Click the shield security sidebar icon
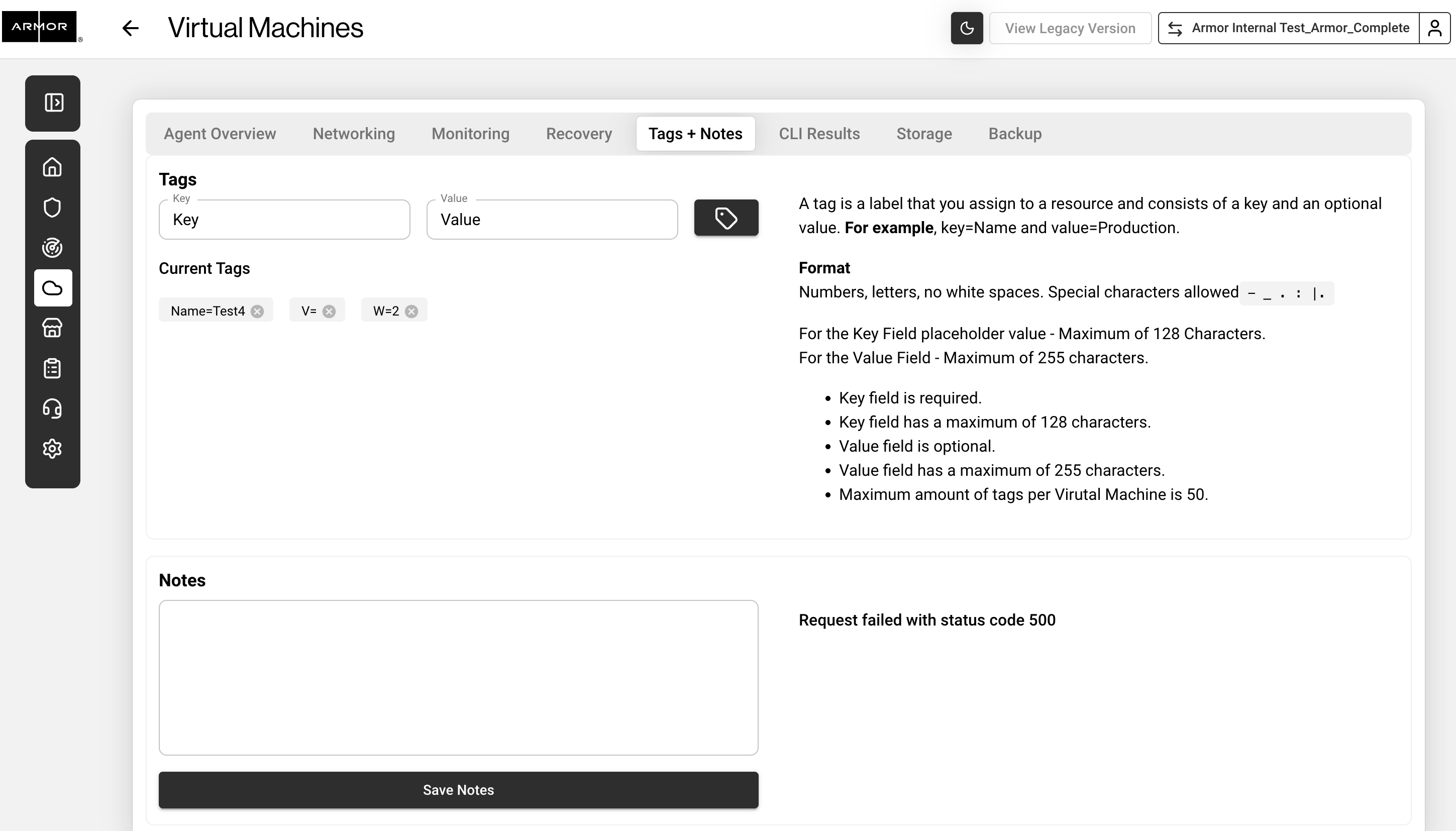 click(x=53, y=207)
